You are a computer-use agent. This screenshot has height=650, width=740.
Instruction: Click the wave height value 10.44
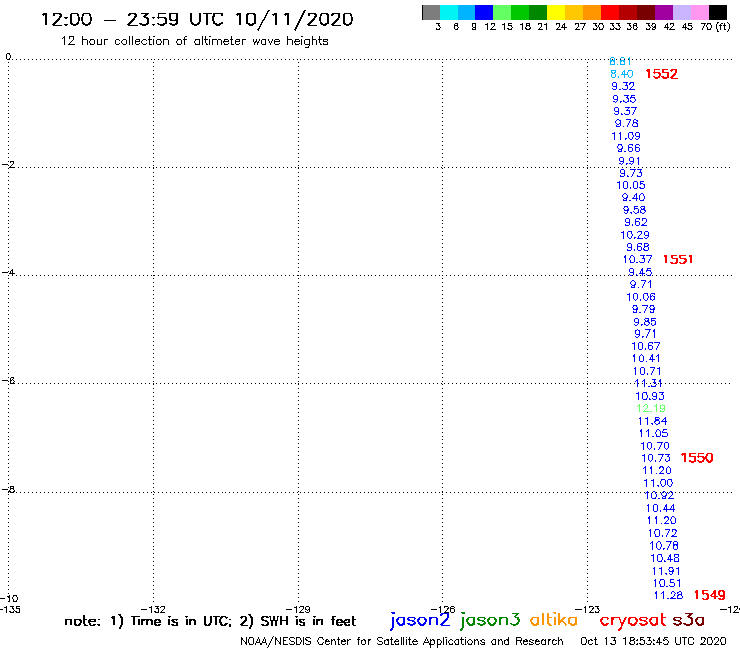tap(661, 508)
